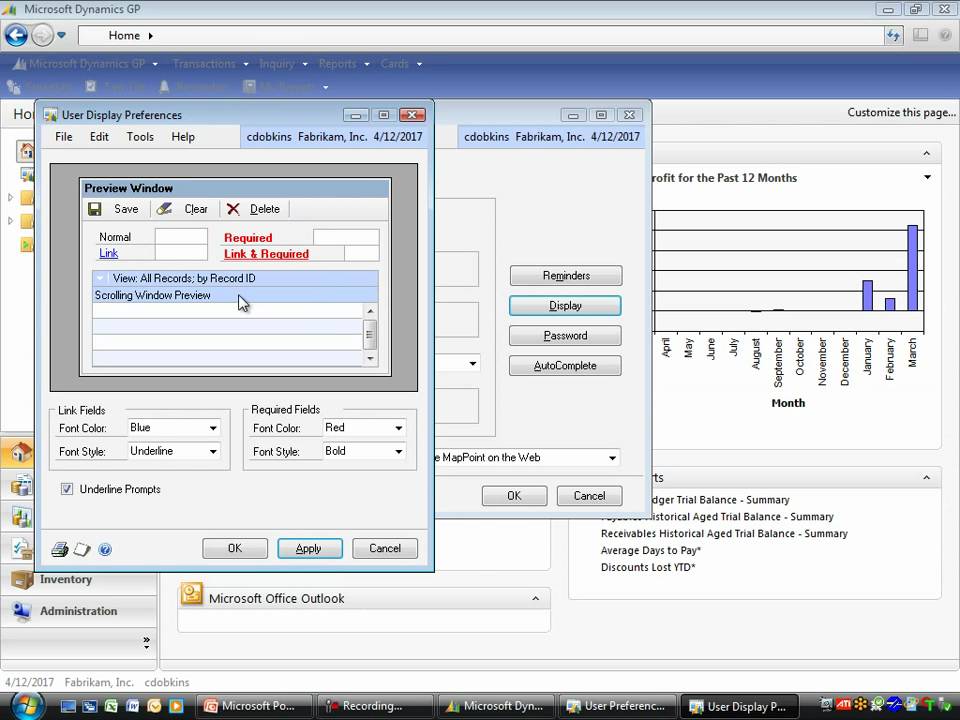960x720 pixels.
Task: Open the Edit menu in User Display Preferences
Action: point(99,137)
